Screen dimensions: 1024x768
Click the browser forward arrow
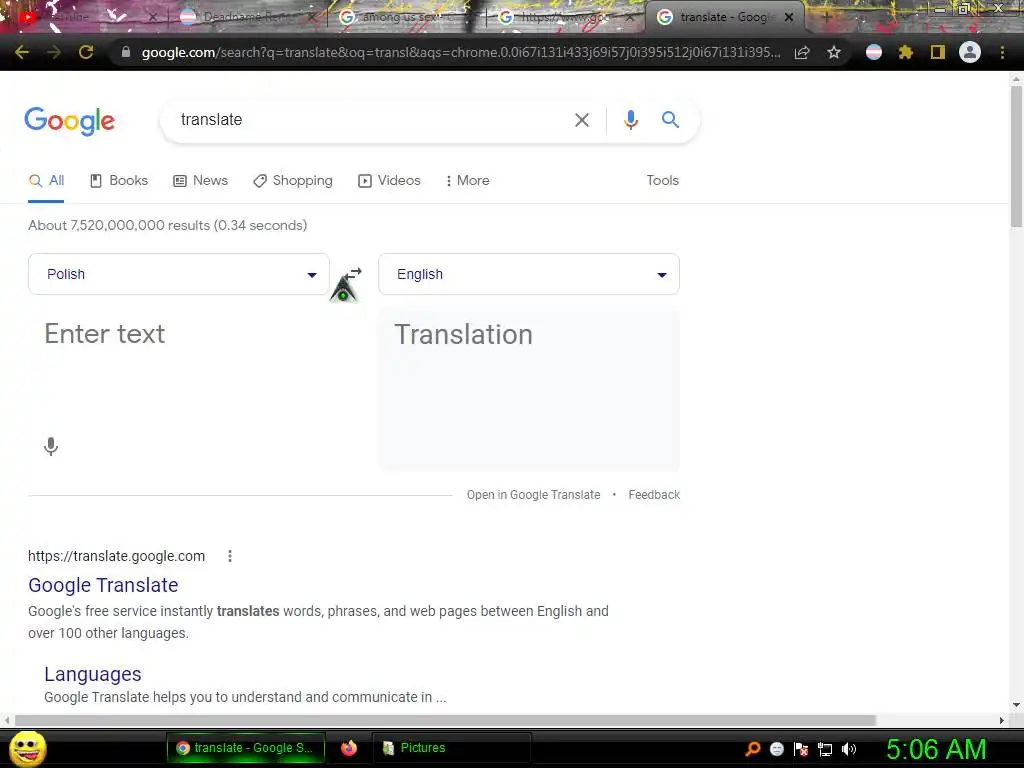click(54, 52)
